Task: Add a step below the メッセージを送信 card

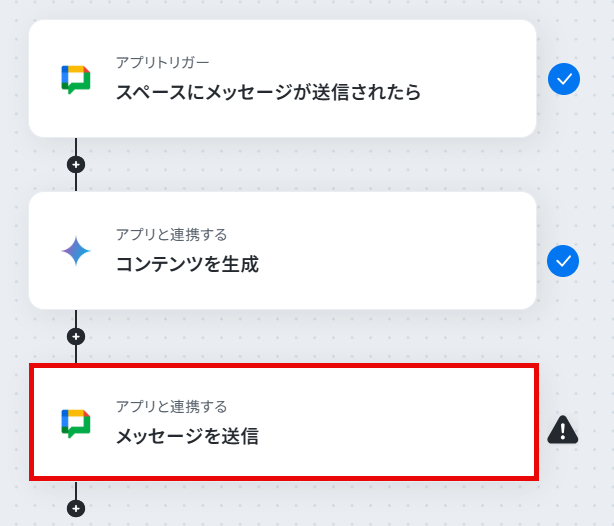Action: click(x=76, y=508)
